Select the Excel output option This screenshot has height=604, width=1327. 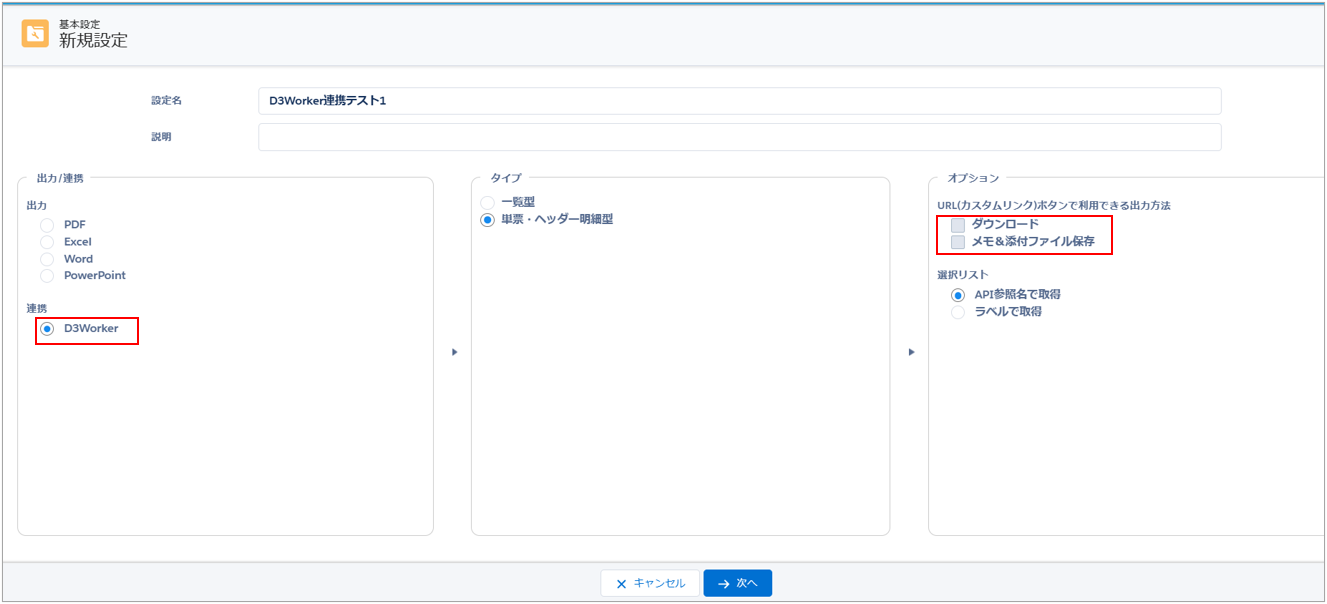click(47, 242)
